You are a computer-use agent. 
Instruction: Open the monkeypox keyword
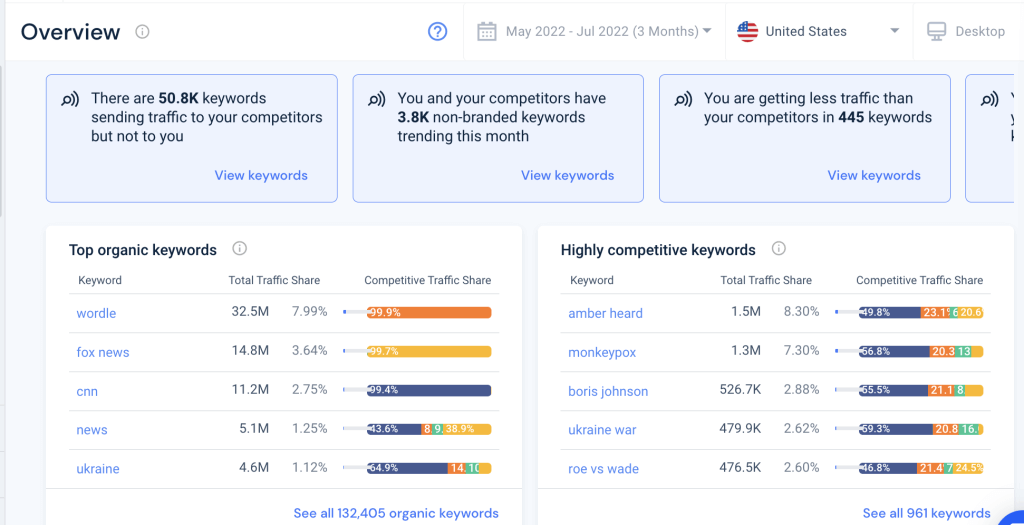pyautogui.click(x=602, y=353)
